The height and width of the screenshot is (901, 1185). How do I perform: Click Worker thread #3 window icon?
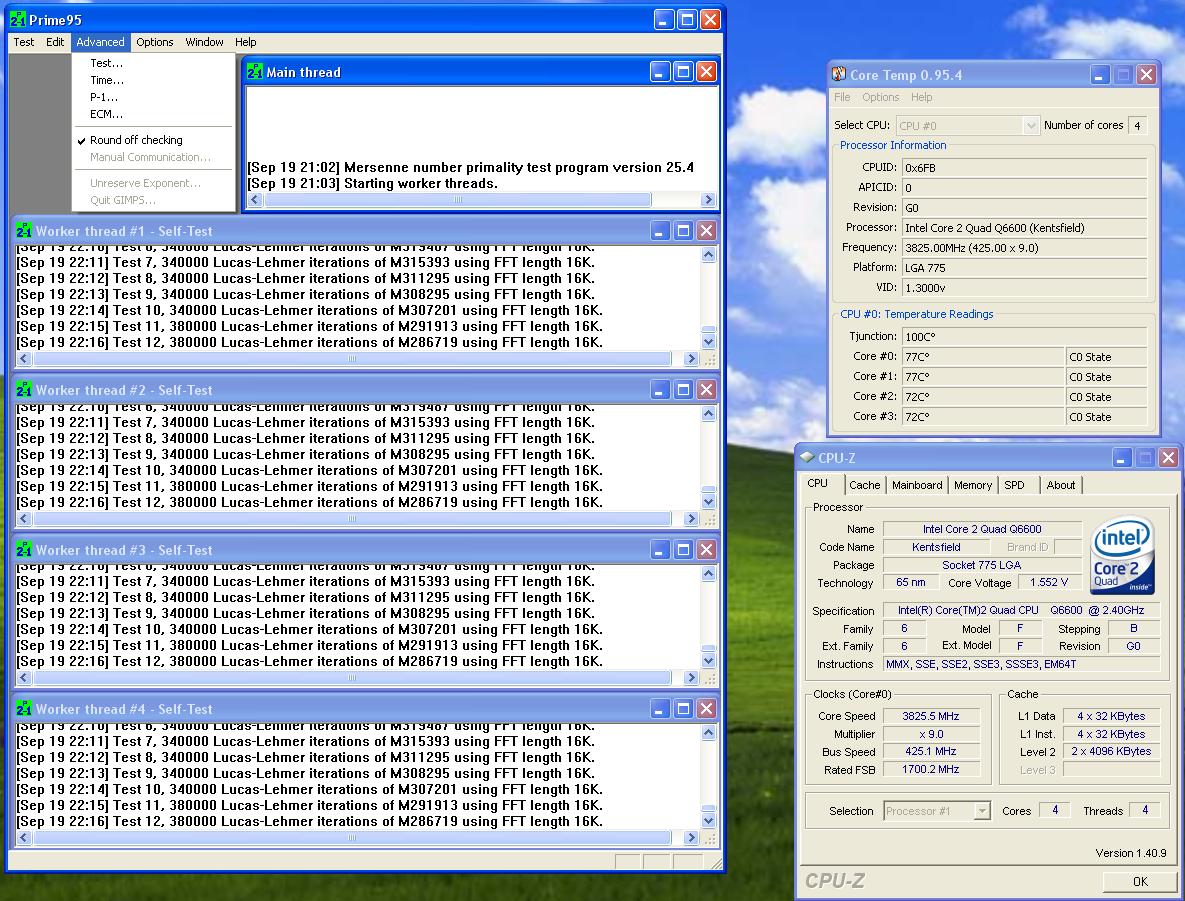coord(24,550)
